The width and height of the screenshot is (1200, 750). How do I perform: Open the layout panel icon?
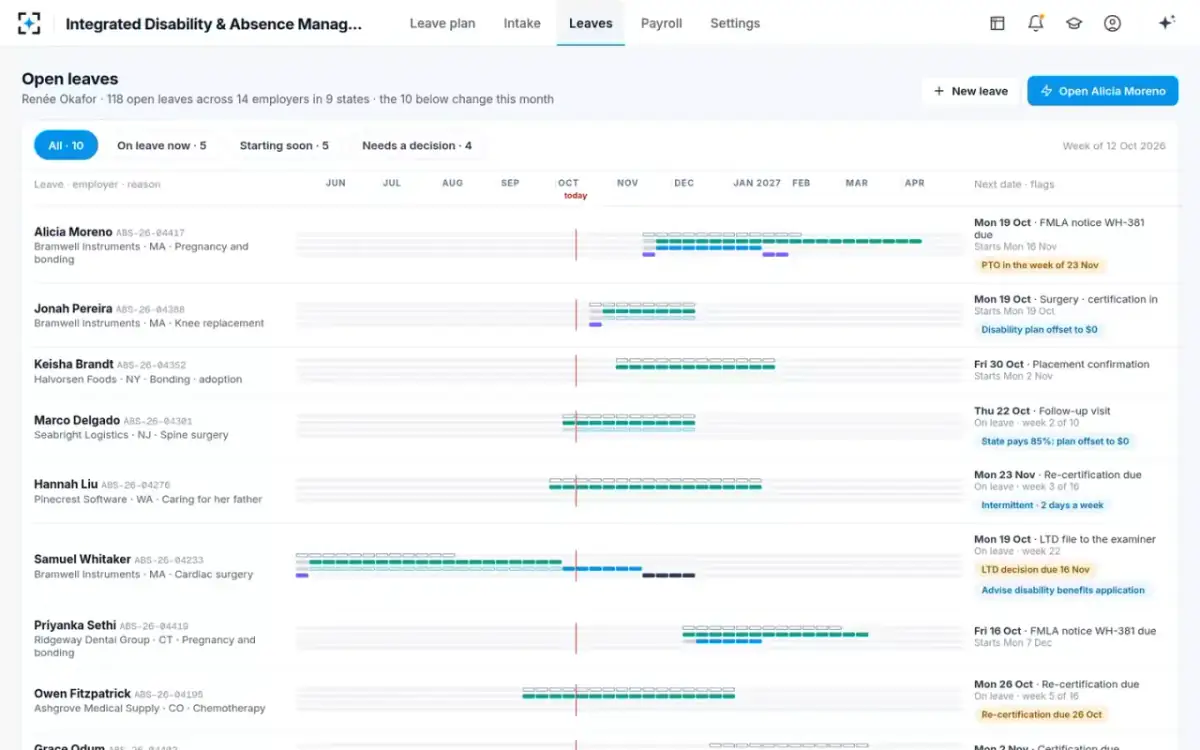997,23
